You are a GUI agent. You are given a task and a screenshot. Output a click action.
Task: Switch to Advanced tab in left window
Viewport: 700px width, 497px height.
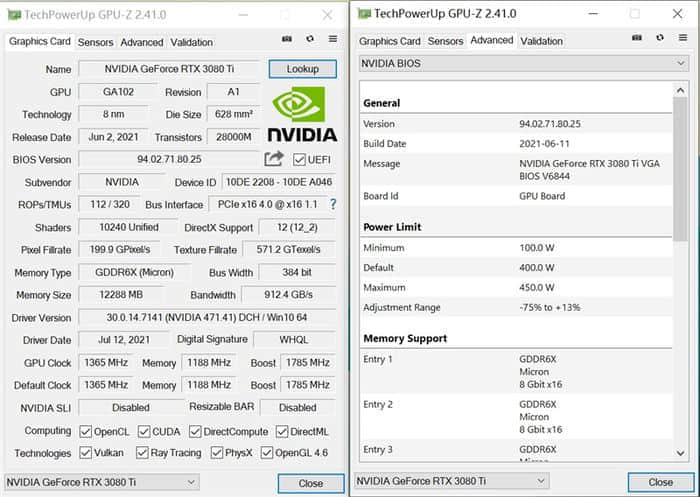pyautogui.click(x=142, y=42)
